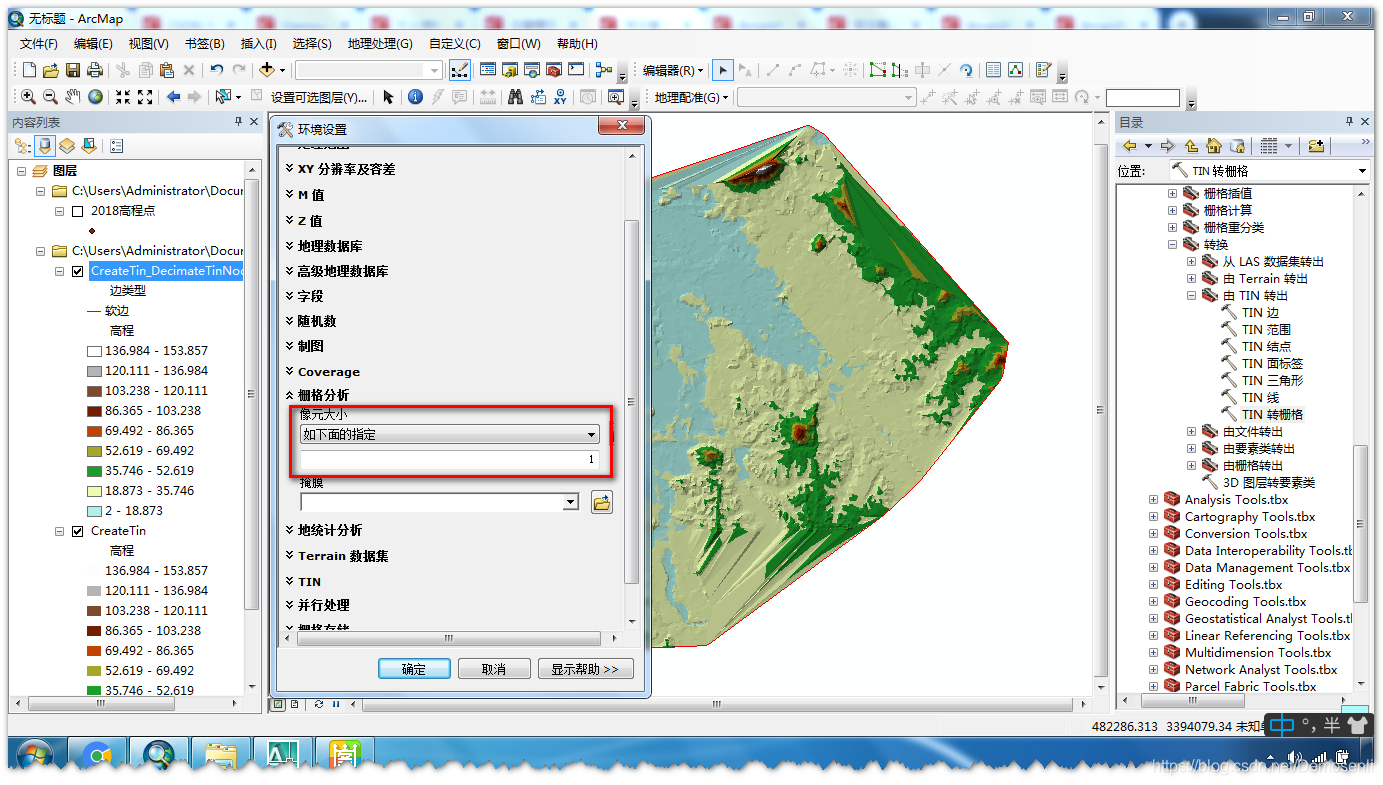Open the 像元大小 dropdown

(592, 434)
